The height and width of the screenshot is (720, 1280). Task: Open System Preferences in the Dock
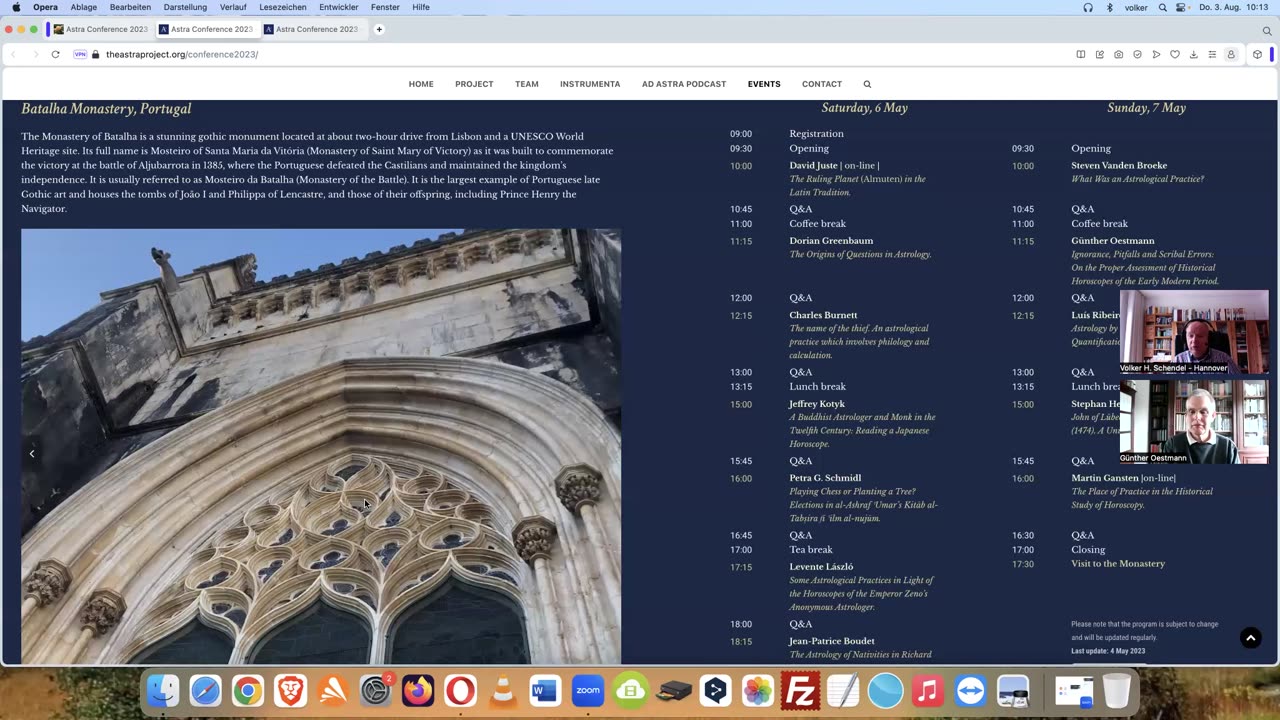(375, 691)
